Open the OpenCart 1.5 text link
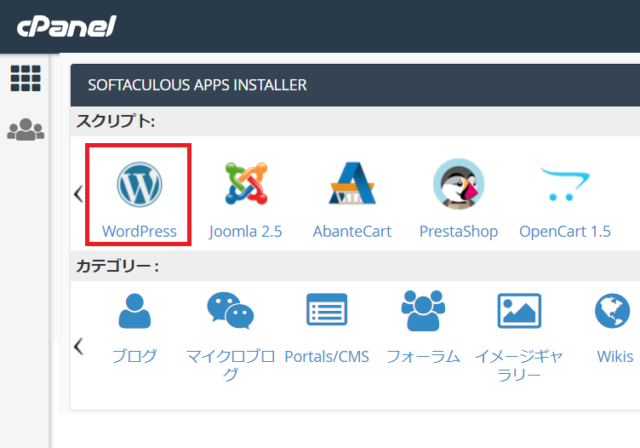 [565, 231]
